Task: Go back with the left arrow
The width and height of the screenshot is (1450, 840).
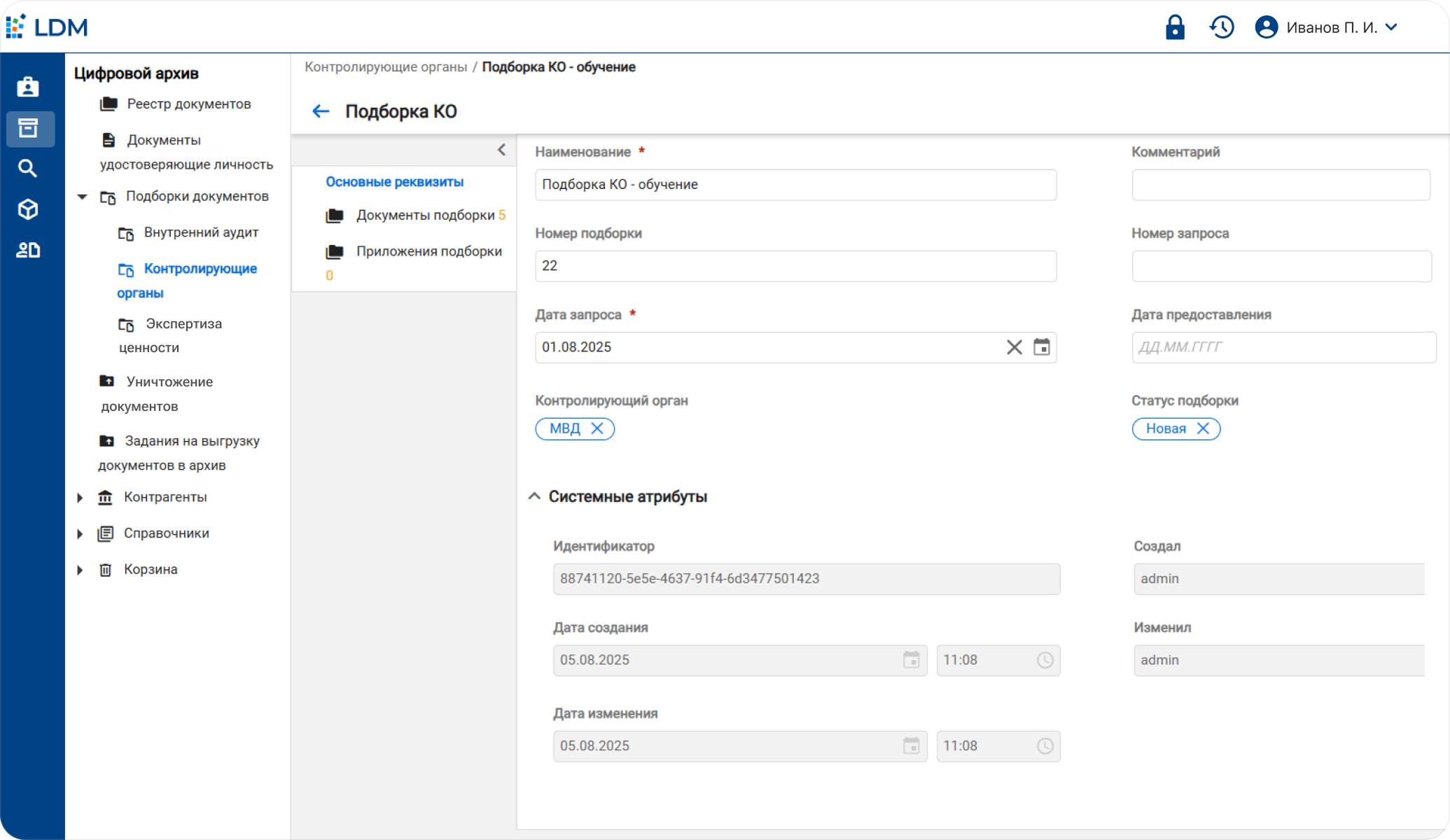Action: [x=321, y=111]
